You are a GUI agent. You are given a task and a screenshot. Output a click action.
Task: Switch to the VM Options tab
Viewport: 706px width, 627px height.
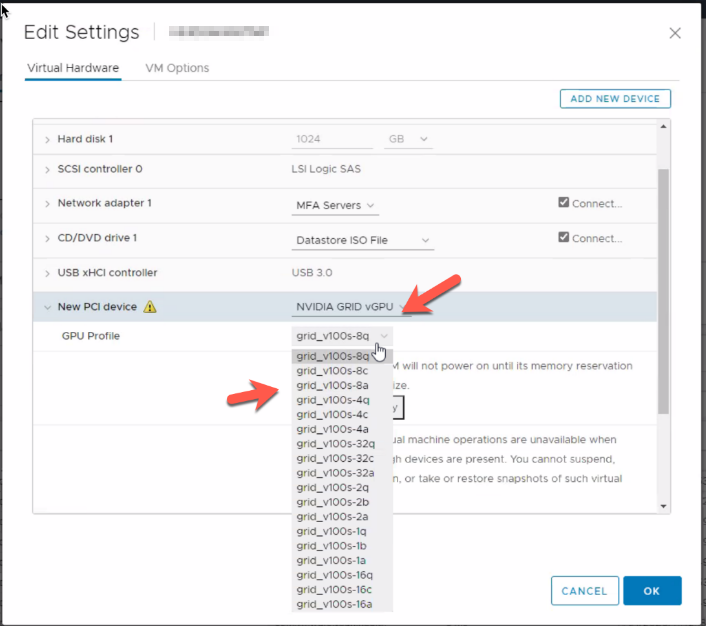pyautogui.click(x=177, y=68)
